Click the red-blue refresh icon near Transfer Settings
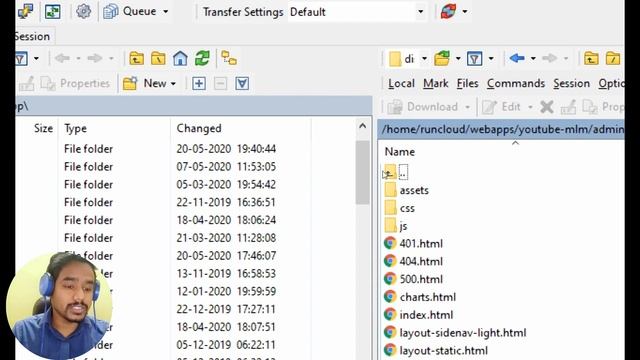Image resolution: width=640 pixels, height=360 pixels. pos(448,11)
